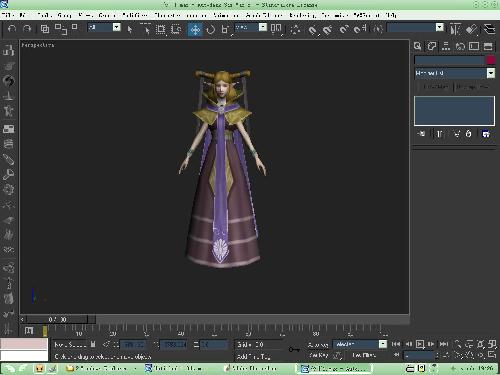The image size is (500, 375).
Task: Choose the Select Object arrow tool
Action: click(130, 29)
